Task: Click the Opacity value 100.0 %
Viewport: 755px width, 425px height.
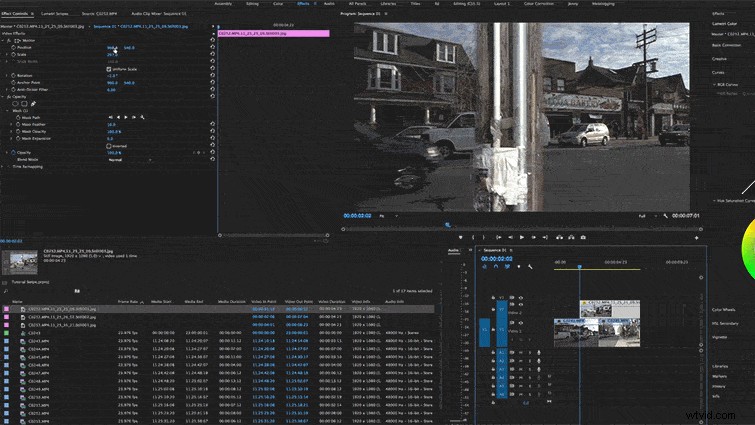Action: [x=114, y=153]
